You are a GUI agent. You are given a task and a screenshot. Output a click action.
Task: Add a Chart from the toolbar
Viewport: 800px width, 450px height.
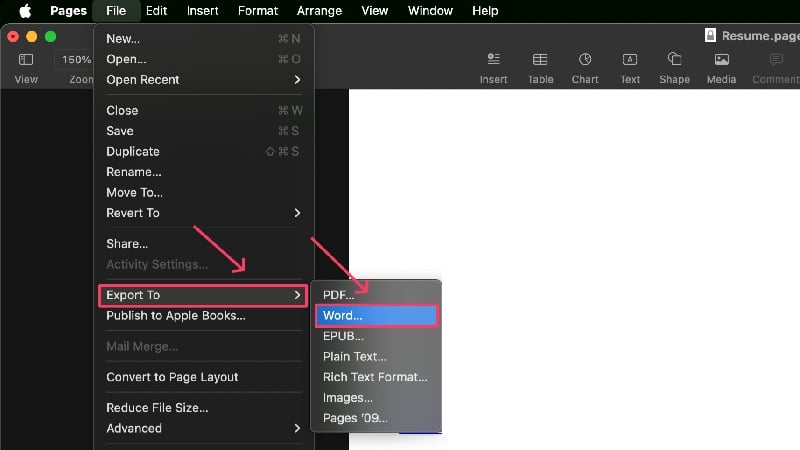tap(585, 59)
